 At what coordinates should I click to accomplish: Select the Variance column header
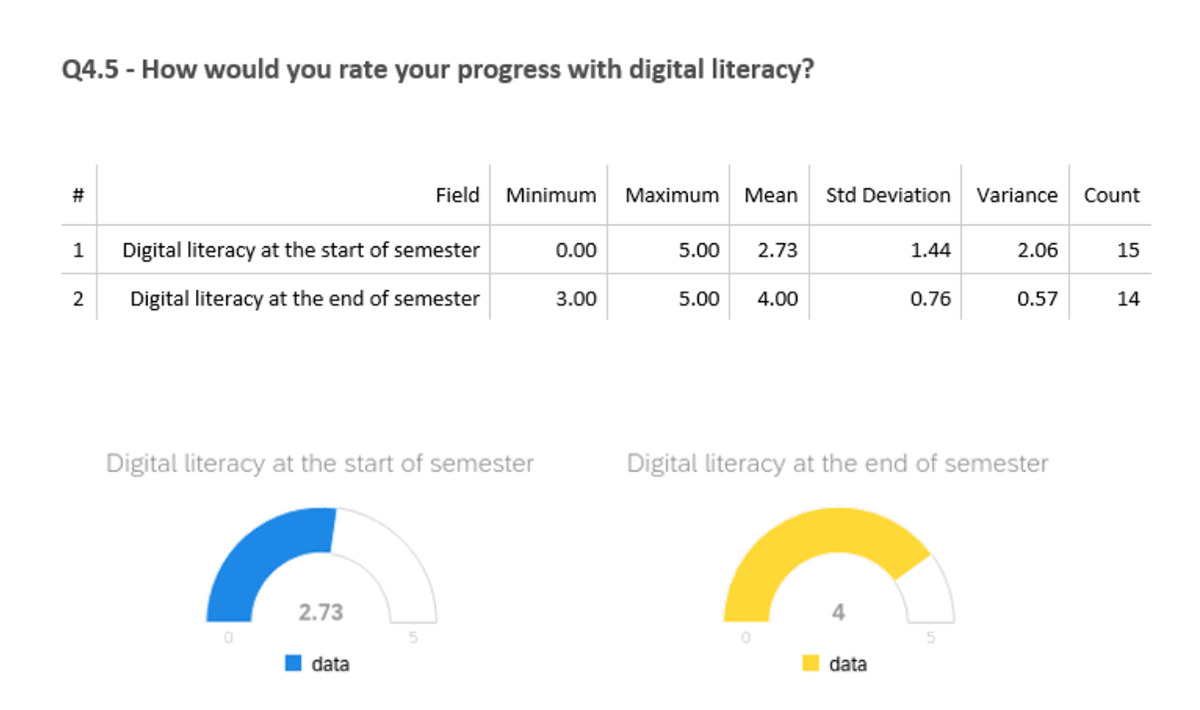click(x=1017, y=196)
